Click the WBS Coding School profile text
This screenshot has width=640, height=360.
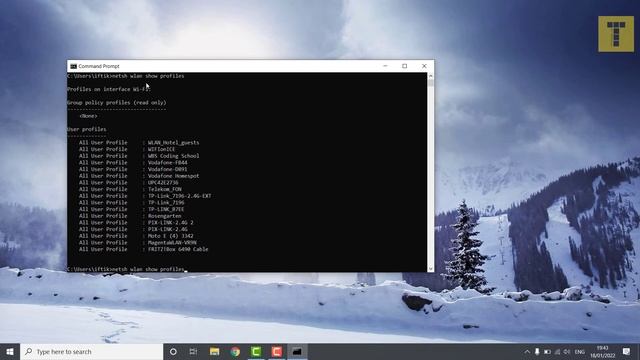pos(173,156)
